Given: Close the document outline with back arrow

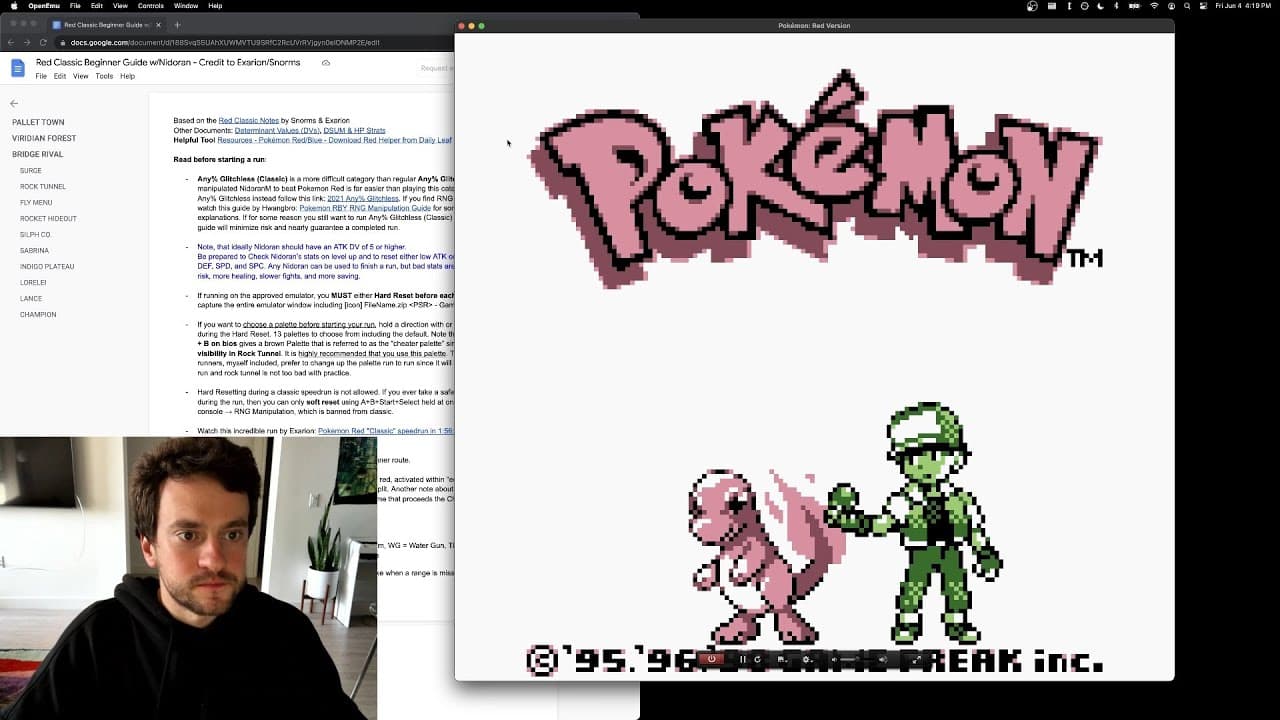Looking at the screenshot, I should point(14,103).
